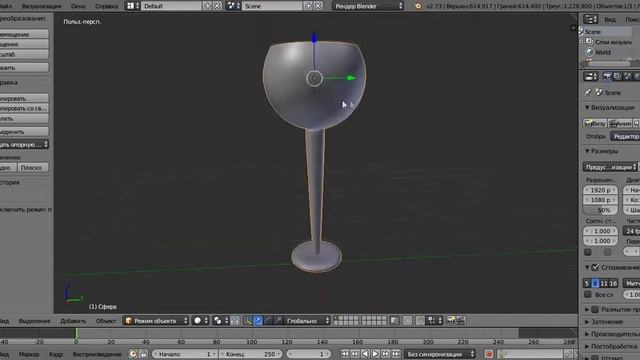Adjust the 50% resolution percentage slider
The width and height of the screenshot is (640, 360).
600,210
